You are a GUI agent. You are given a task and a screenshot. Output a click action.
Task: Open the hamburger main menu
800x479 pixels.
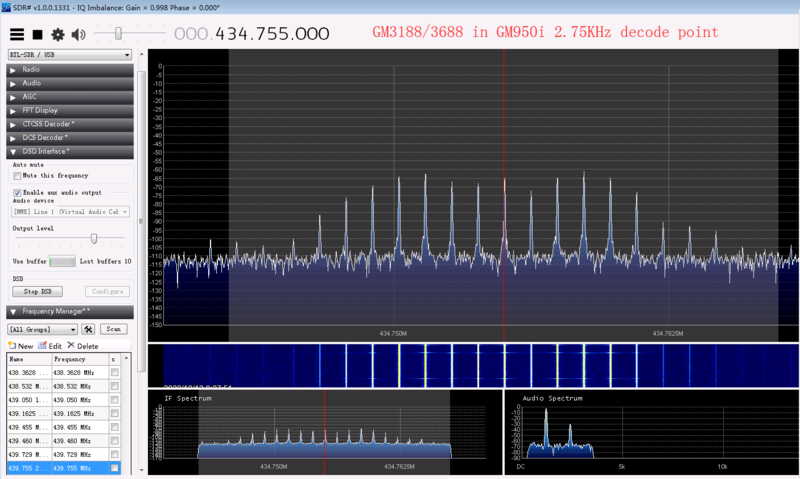coord(17,34)
